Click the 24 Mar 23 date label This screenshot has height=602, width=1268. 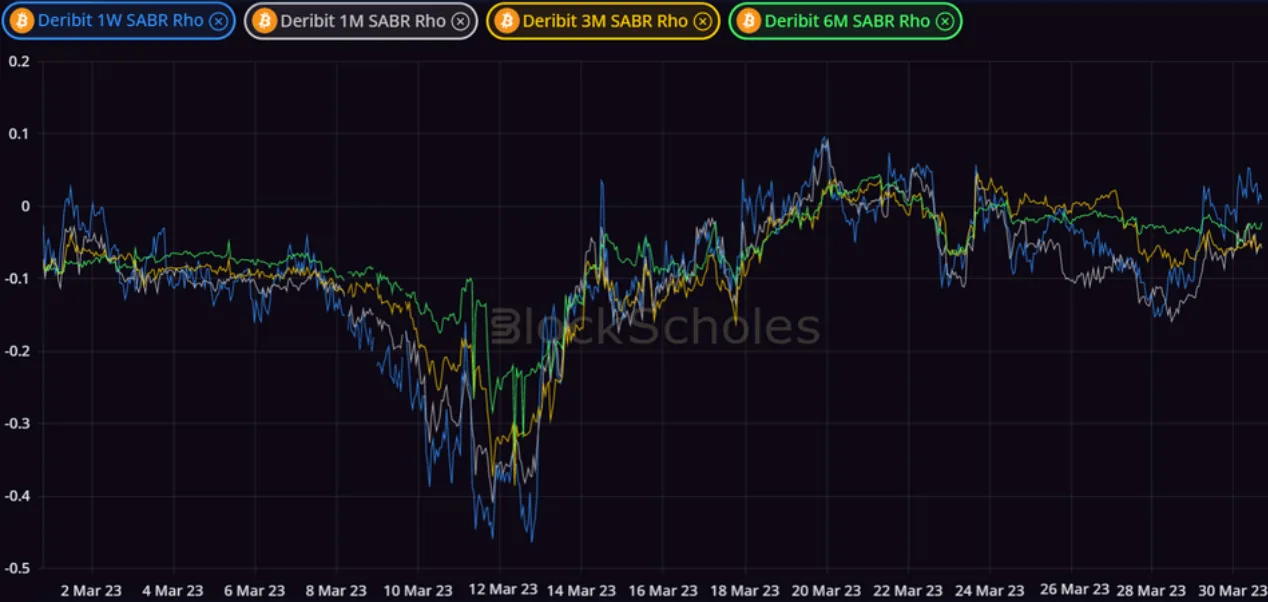[992, 590]
